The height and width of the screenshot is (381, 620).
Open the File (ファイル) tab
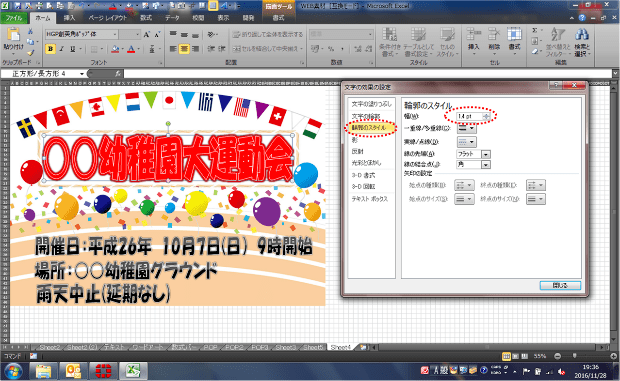coord(14,18)
